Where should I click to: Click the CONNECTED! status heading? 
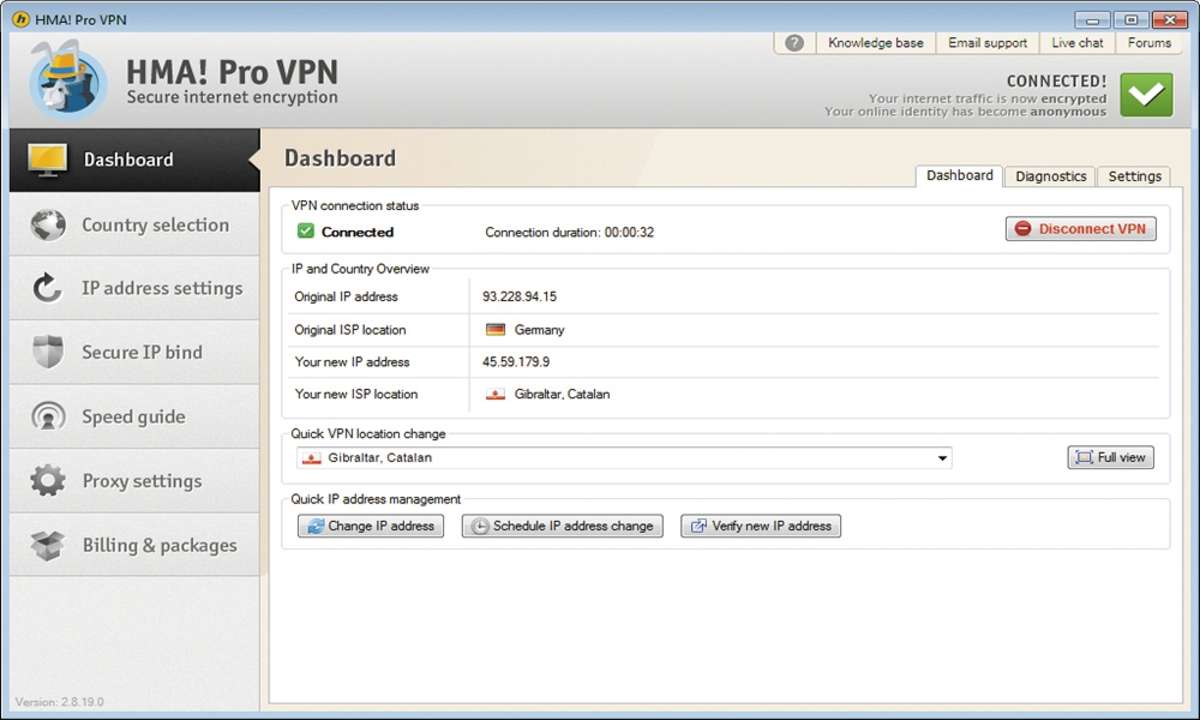[x=1056, y=82]
